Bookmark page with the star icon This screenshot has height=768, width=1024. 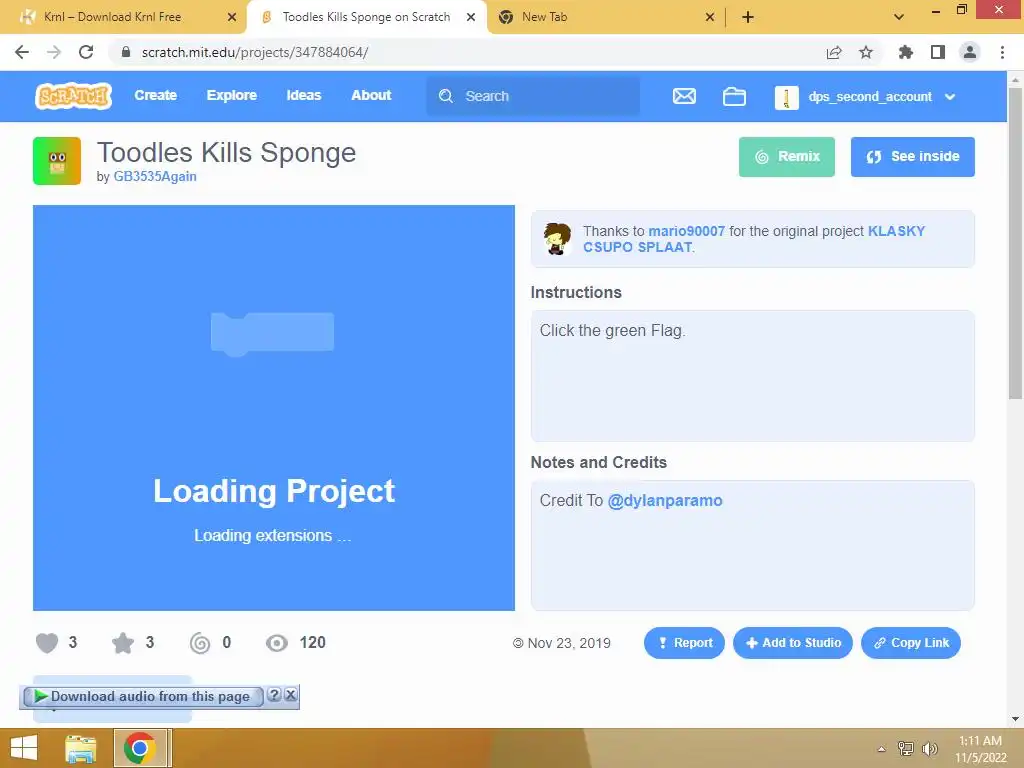pos(866,52)
